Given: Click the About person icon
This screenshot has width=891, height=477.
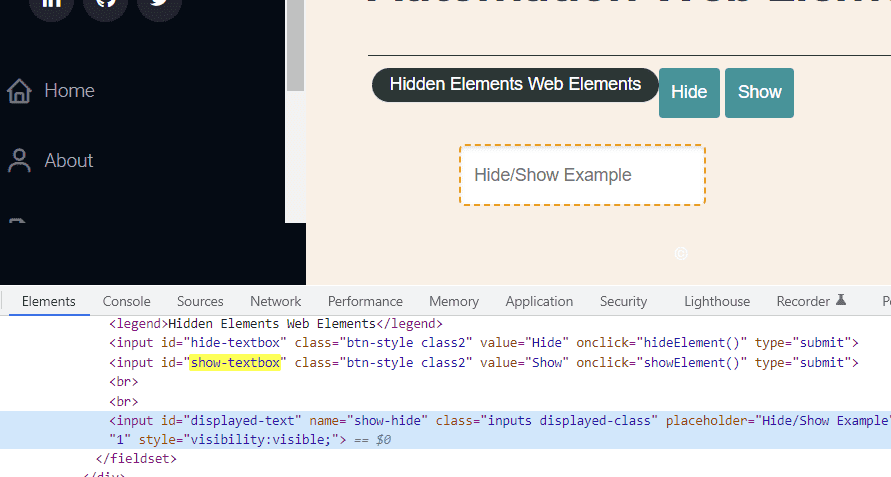Looking at the screenshot, I should tap(19, 160).
